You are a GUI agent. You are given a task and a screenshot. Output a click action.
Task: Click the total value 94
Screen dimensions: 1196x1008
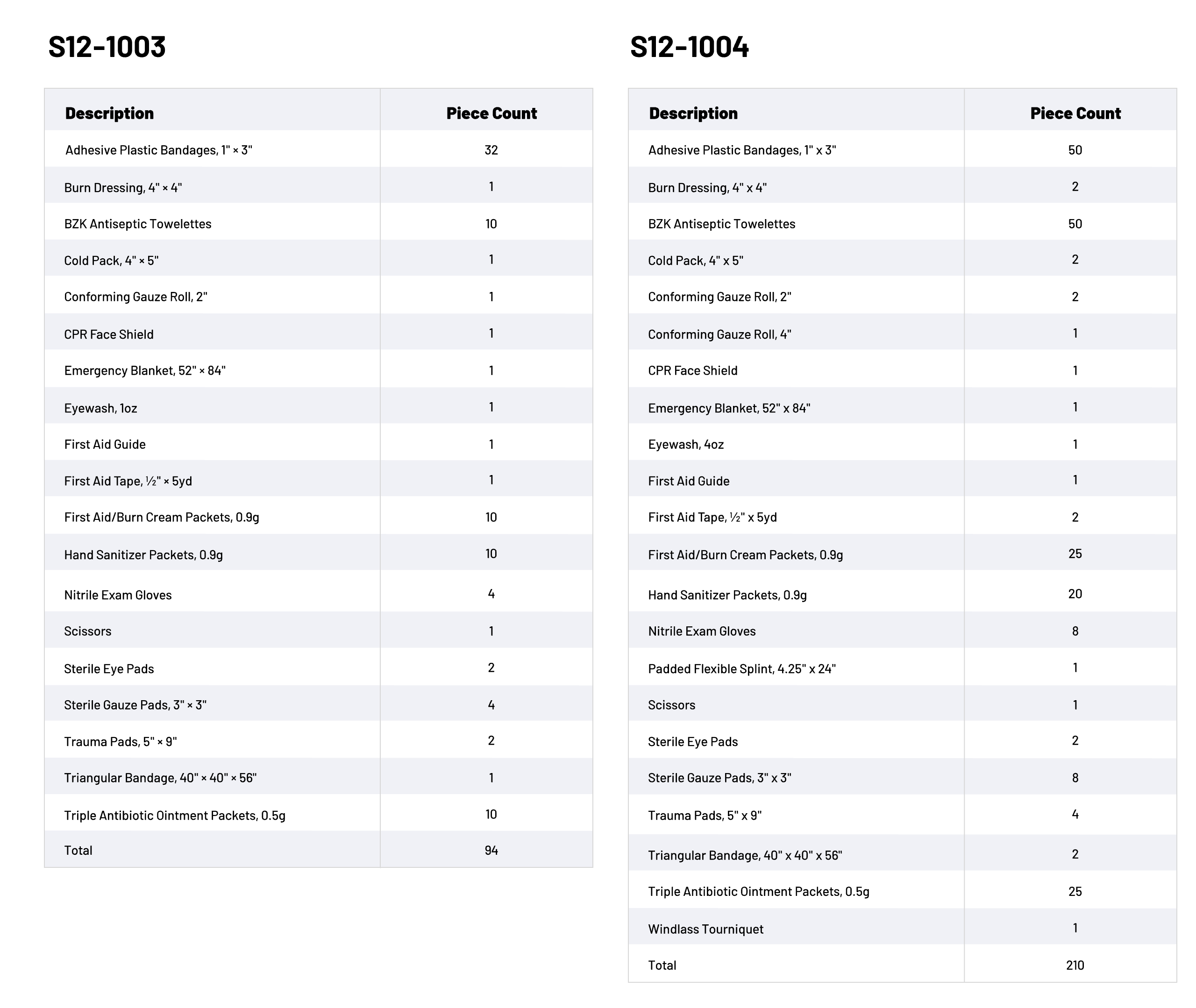click(x=491, y=850)
